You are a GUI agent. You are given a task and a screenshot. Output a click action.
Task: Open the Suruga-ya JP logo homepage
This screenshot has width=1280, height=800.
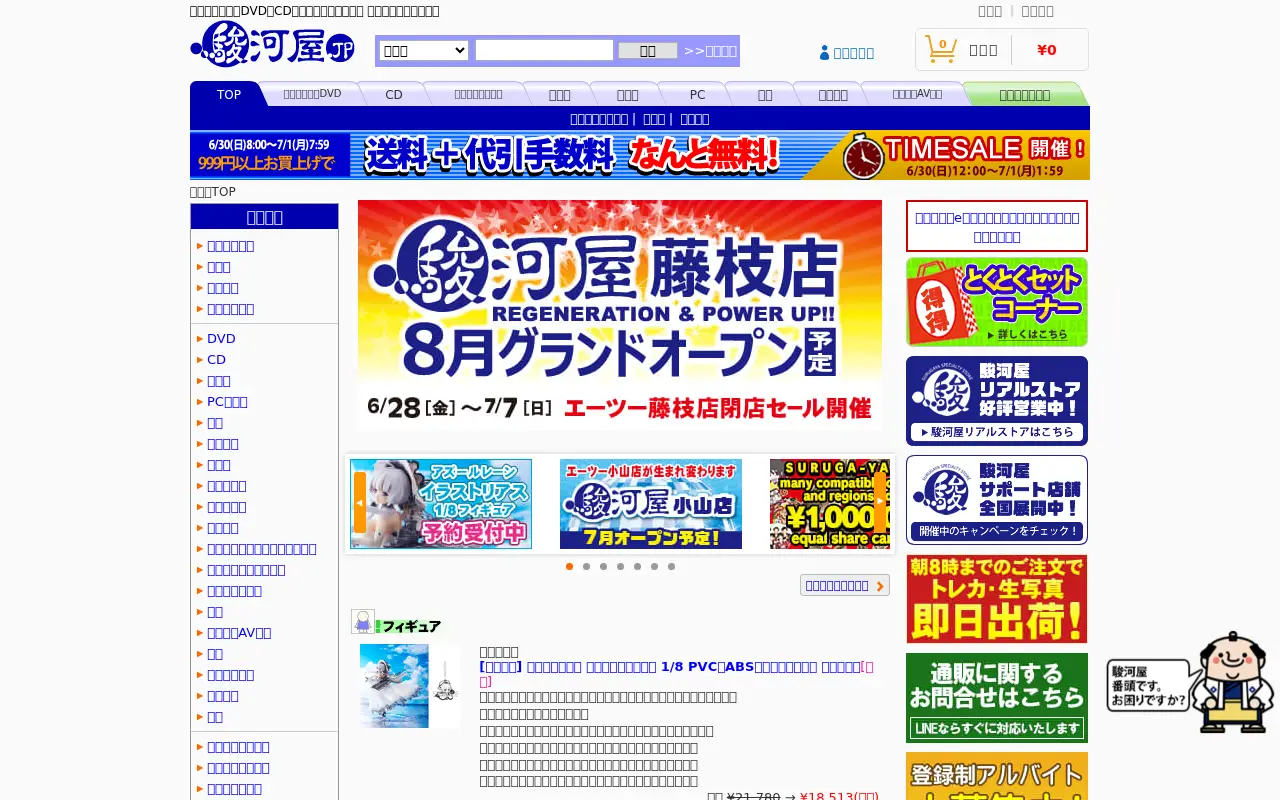click(x=272, y=44)
